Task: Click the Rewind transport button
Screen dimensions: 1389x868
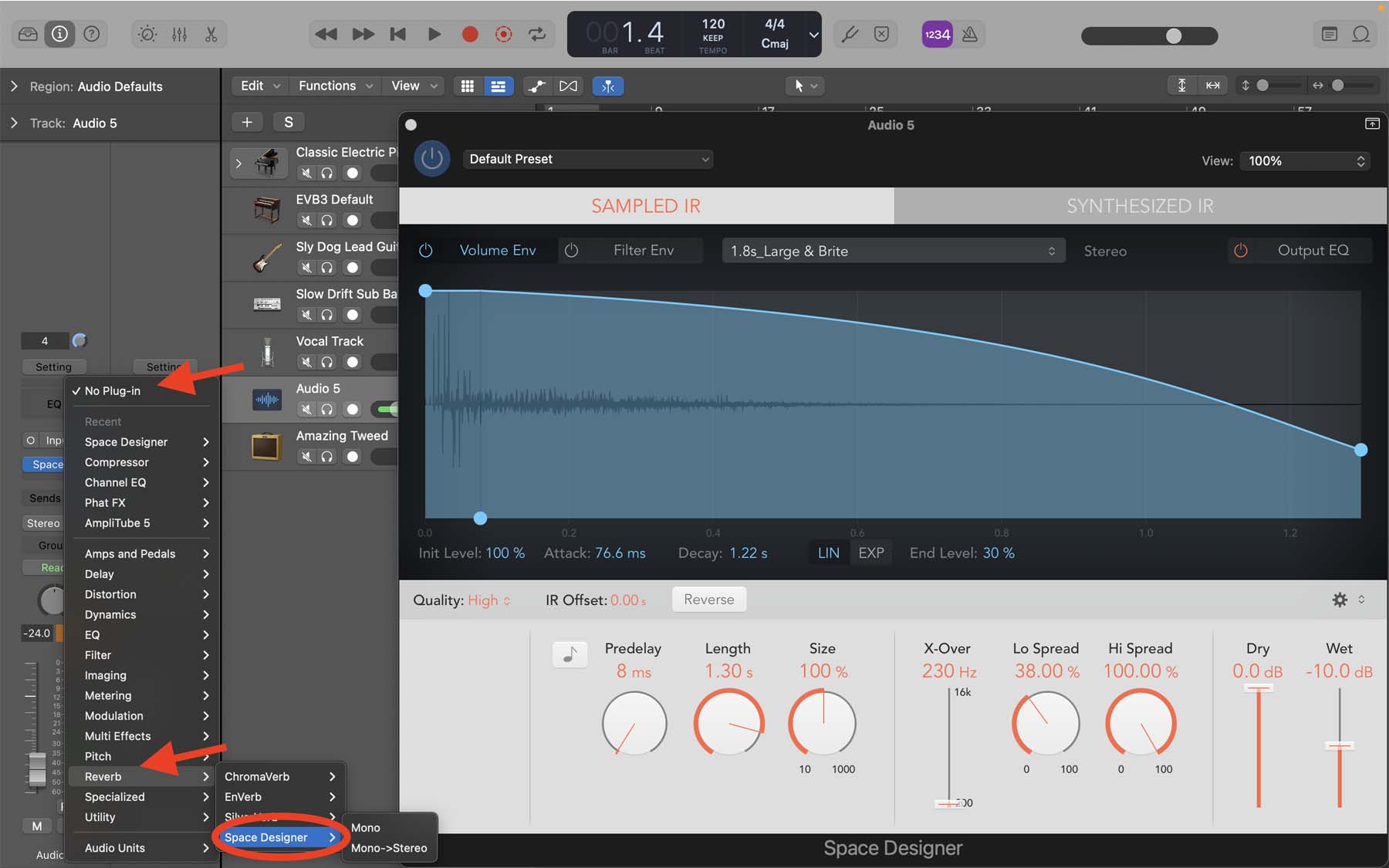Action: click(x=326, y=34)
